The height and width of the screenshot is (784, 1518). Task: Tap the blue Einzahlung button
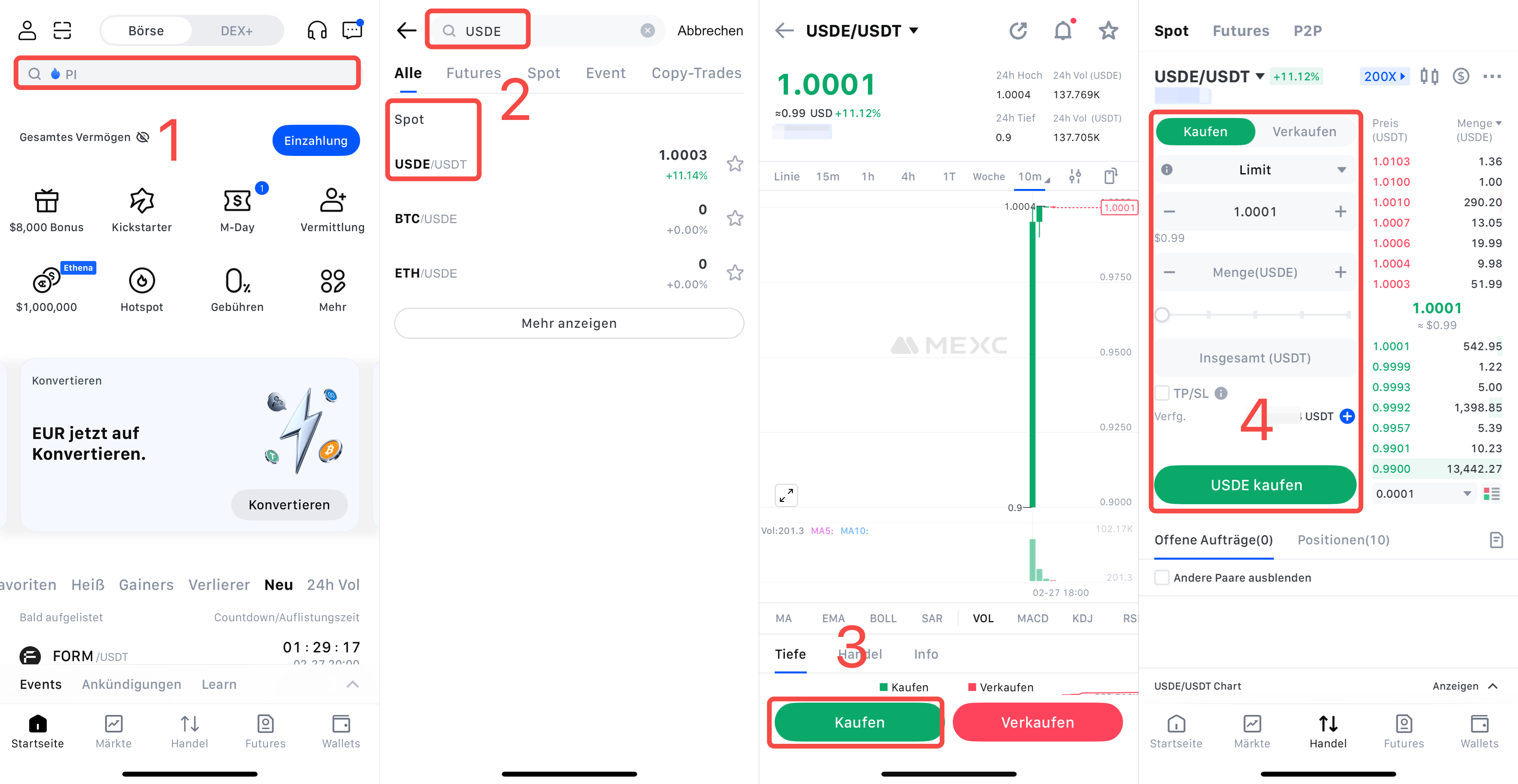point(316,140)
